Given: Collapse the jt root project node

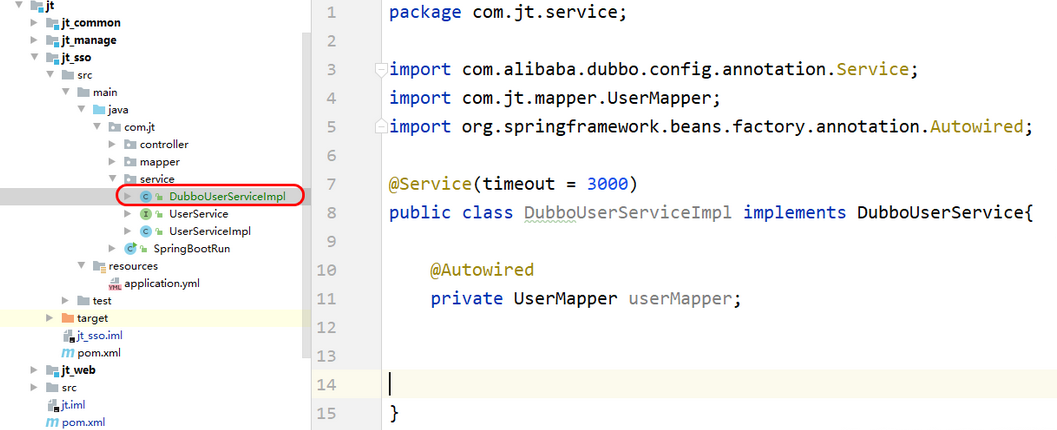Looking at the screenshot, I should (19, 5).
